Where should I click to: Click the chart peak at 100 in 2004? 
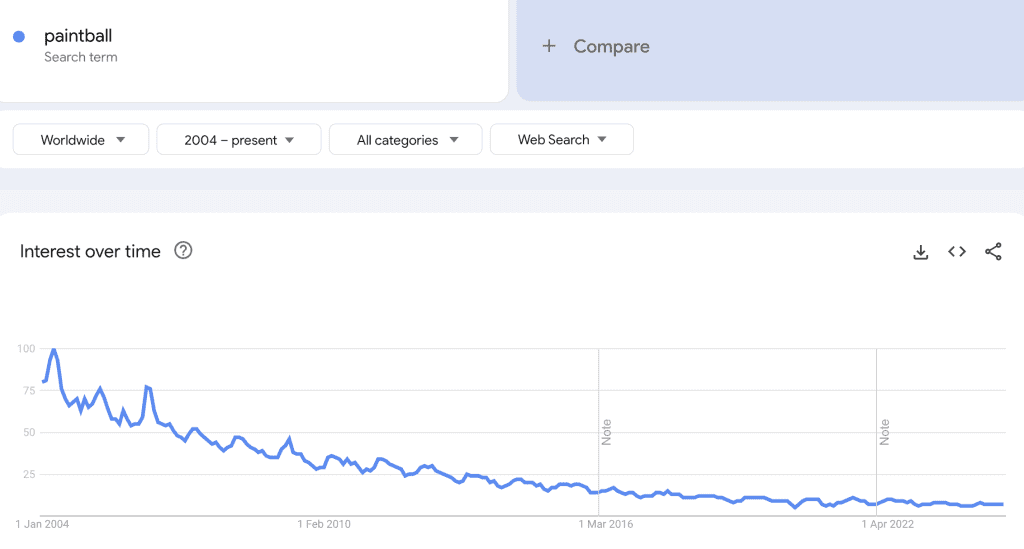click(x=53, y=350)
